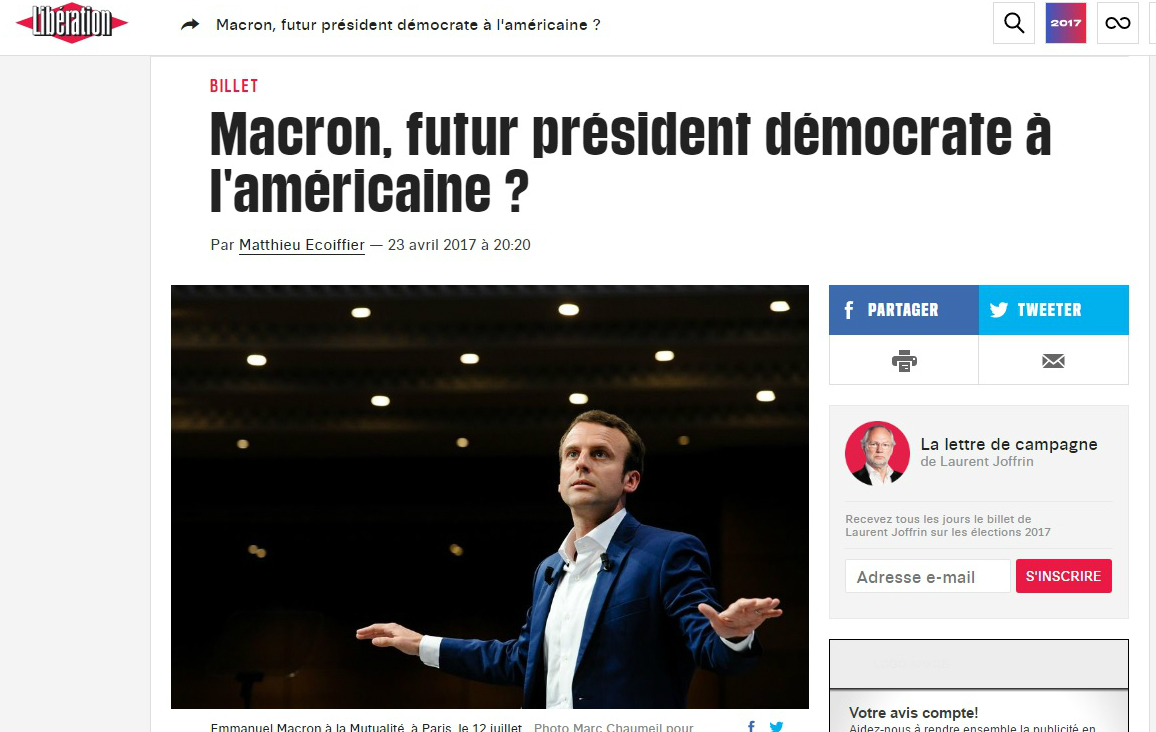Open the 2017 elections badge
The width and height of the screenshot is (1156, 732).
coord(1065,23)
